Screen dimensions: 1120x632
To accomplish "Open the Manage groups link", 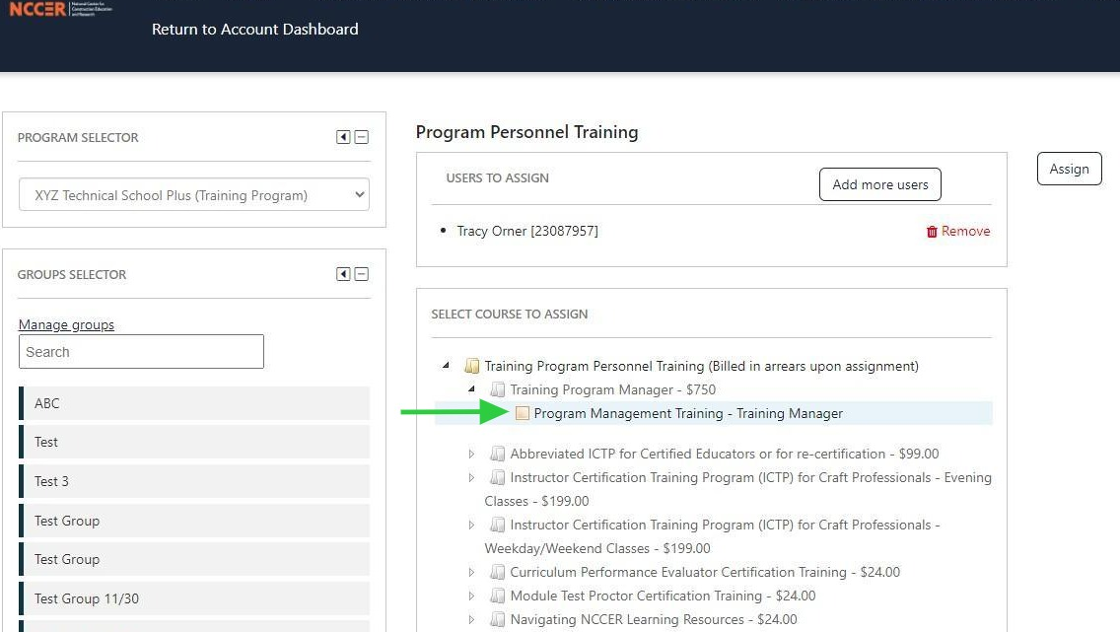I will coord(66,324).
